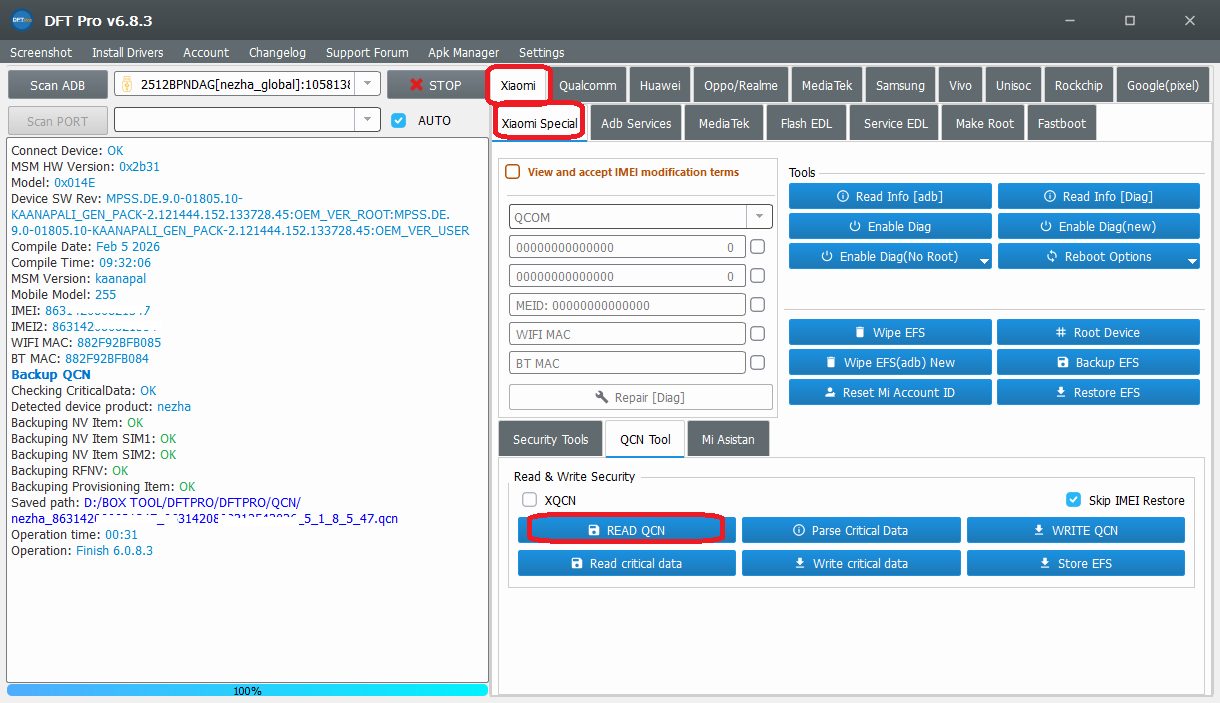Viewport: 1220px width, 703px height.
Task: Click the second IMEI input field
Action: point(627,276)
